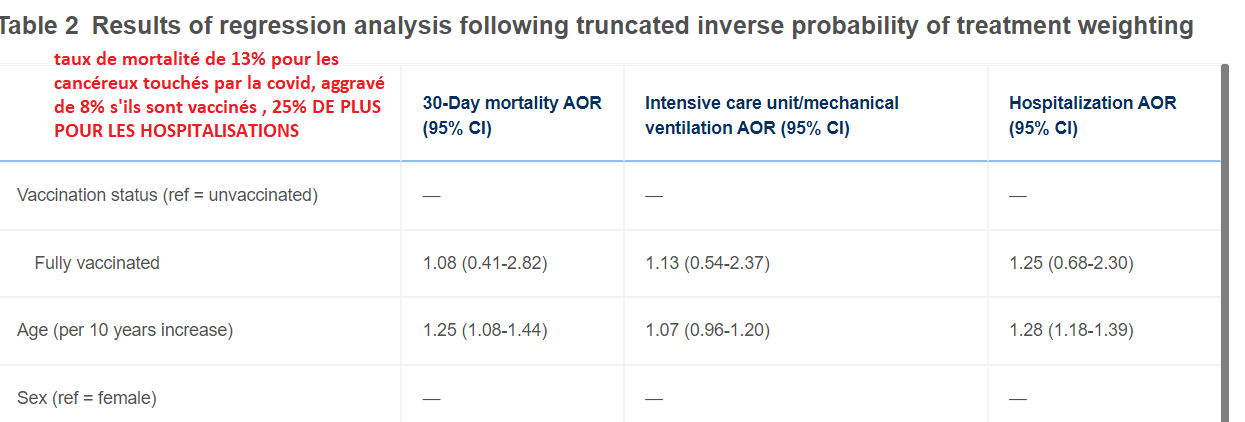Click the value 1.08 (0.41-2.82)
1245x422 pixels.
485,263
